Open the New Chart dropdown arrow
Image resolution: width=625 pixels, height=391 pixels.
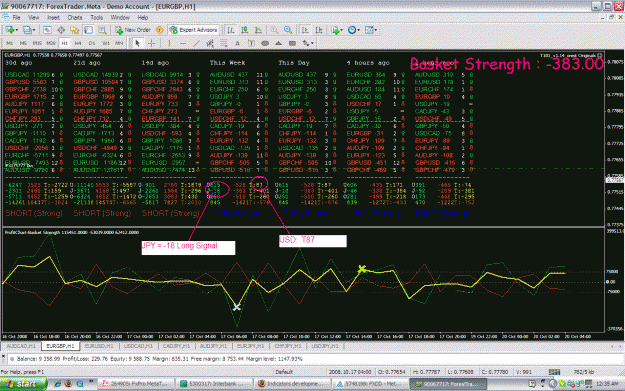click(x=17, y=30)
